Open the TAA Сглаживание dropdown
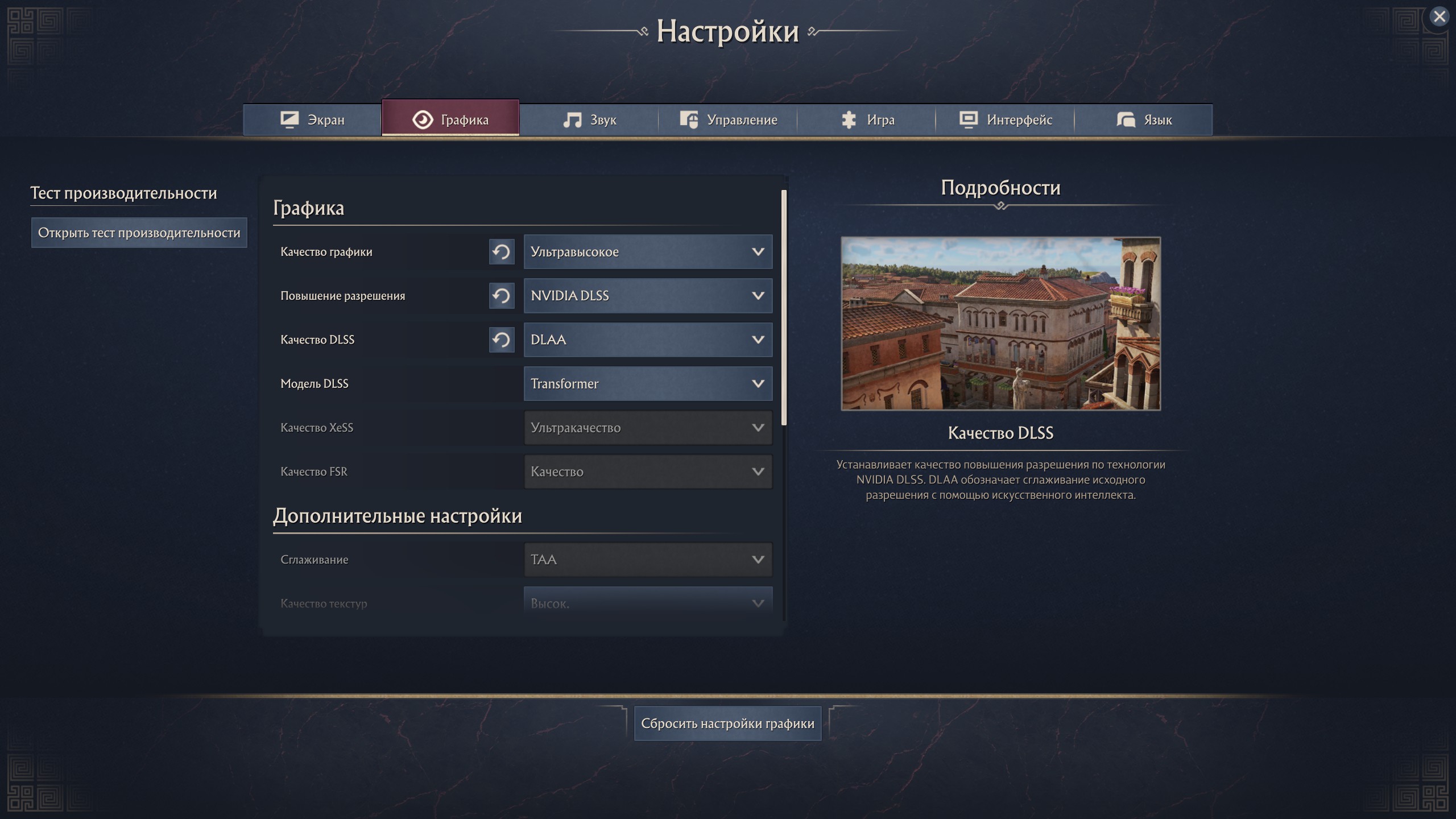 [647, 560]
